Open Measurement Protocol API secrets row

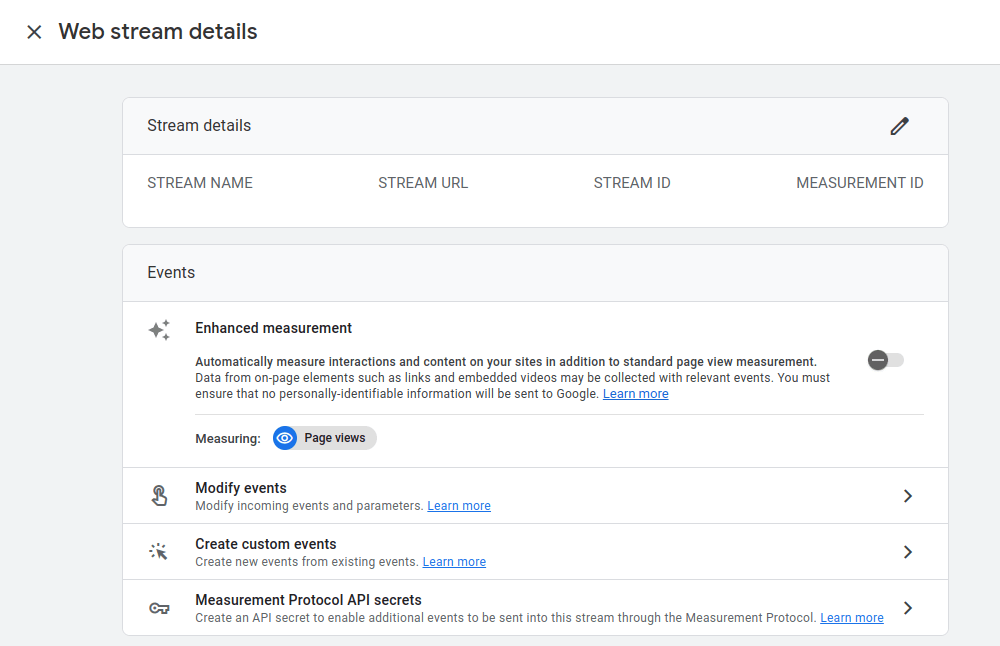535,608
